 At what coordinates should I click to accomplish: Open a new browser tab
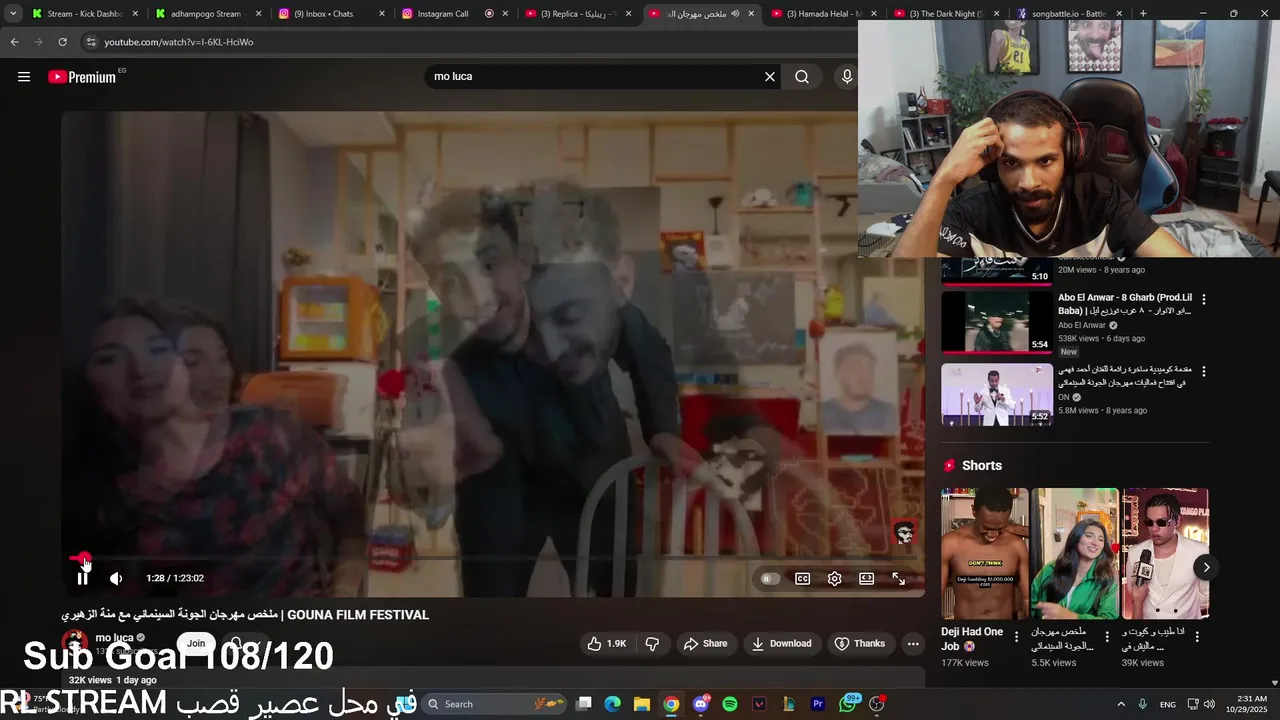(1143, 14)
